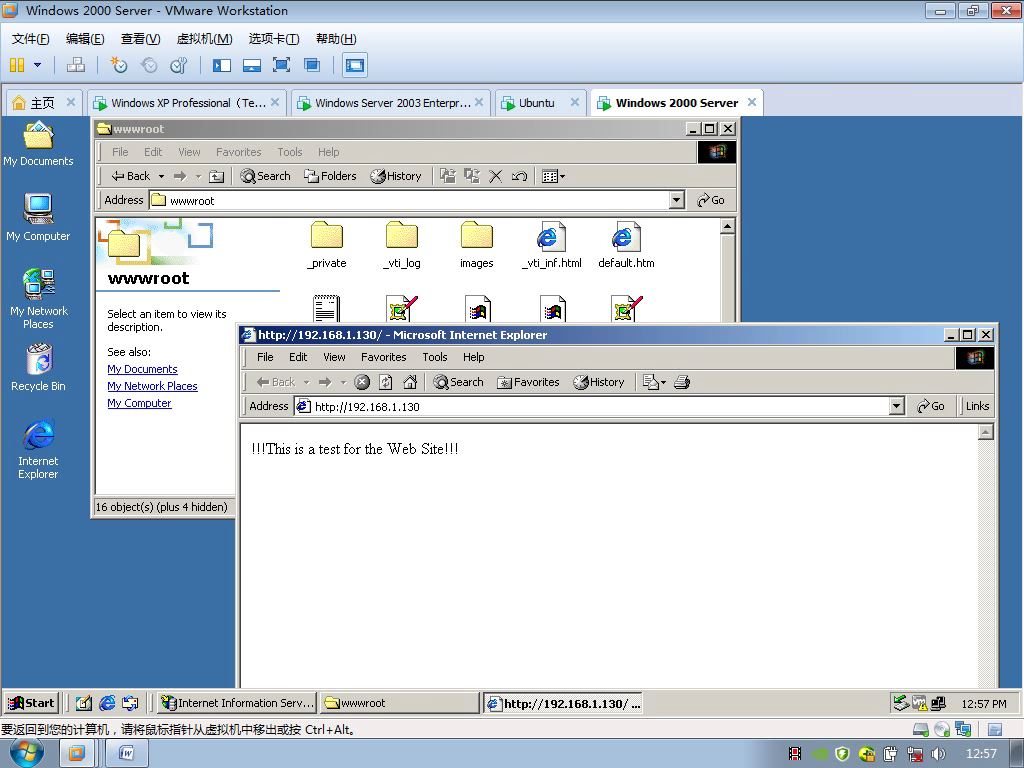
Task: Follow the My Documents link in wwwroot panel
Action: click(142, 369)
